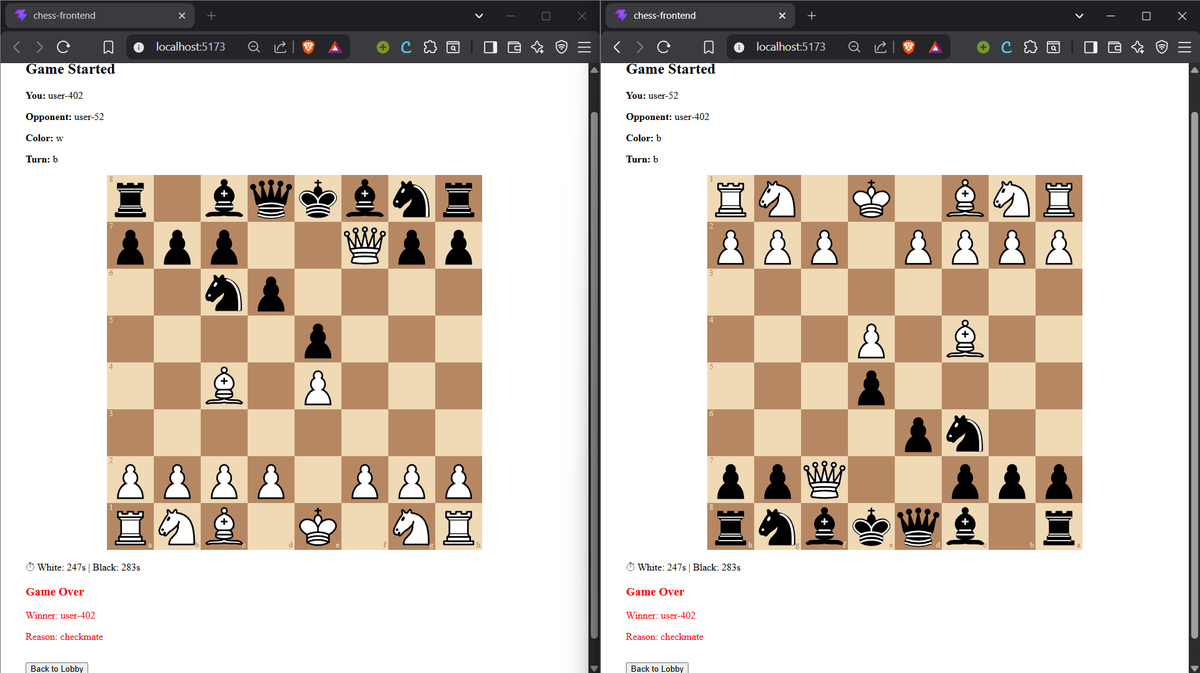Click the blue C extension in the left window
The height and width of the screenshot is (673, 1200).
pyautogui.click(x=406, y=47)
